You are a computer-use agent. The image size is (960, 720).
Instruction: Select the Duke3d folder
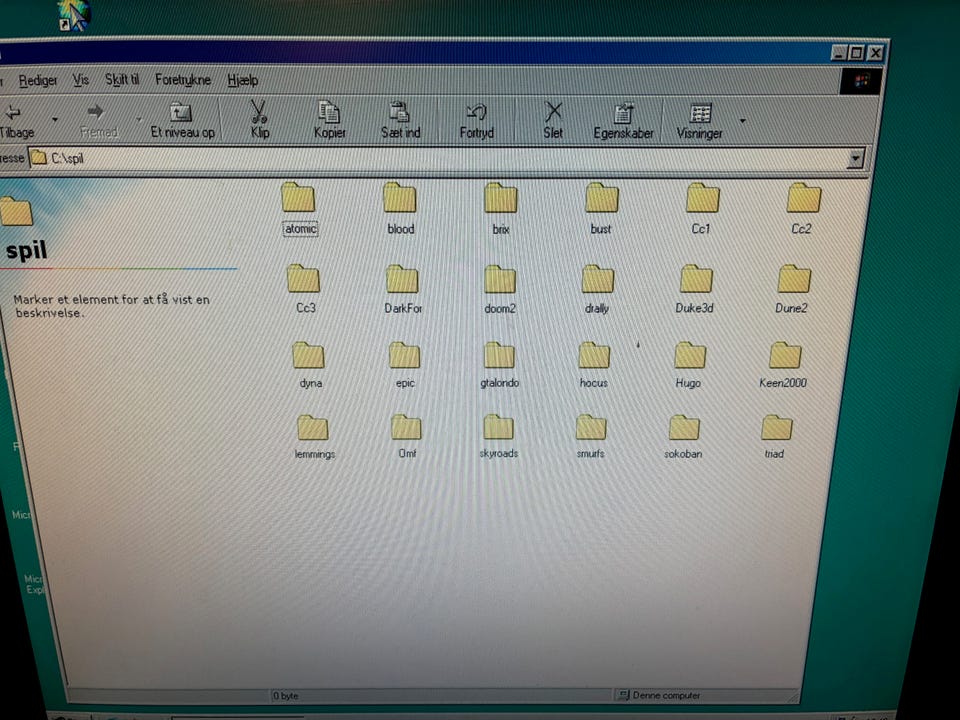(x=695, y=290)
